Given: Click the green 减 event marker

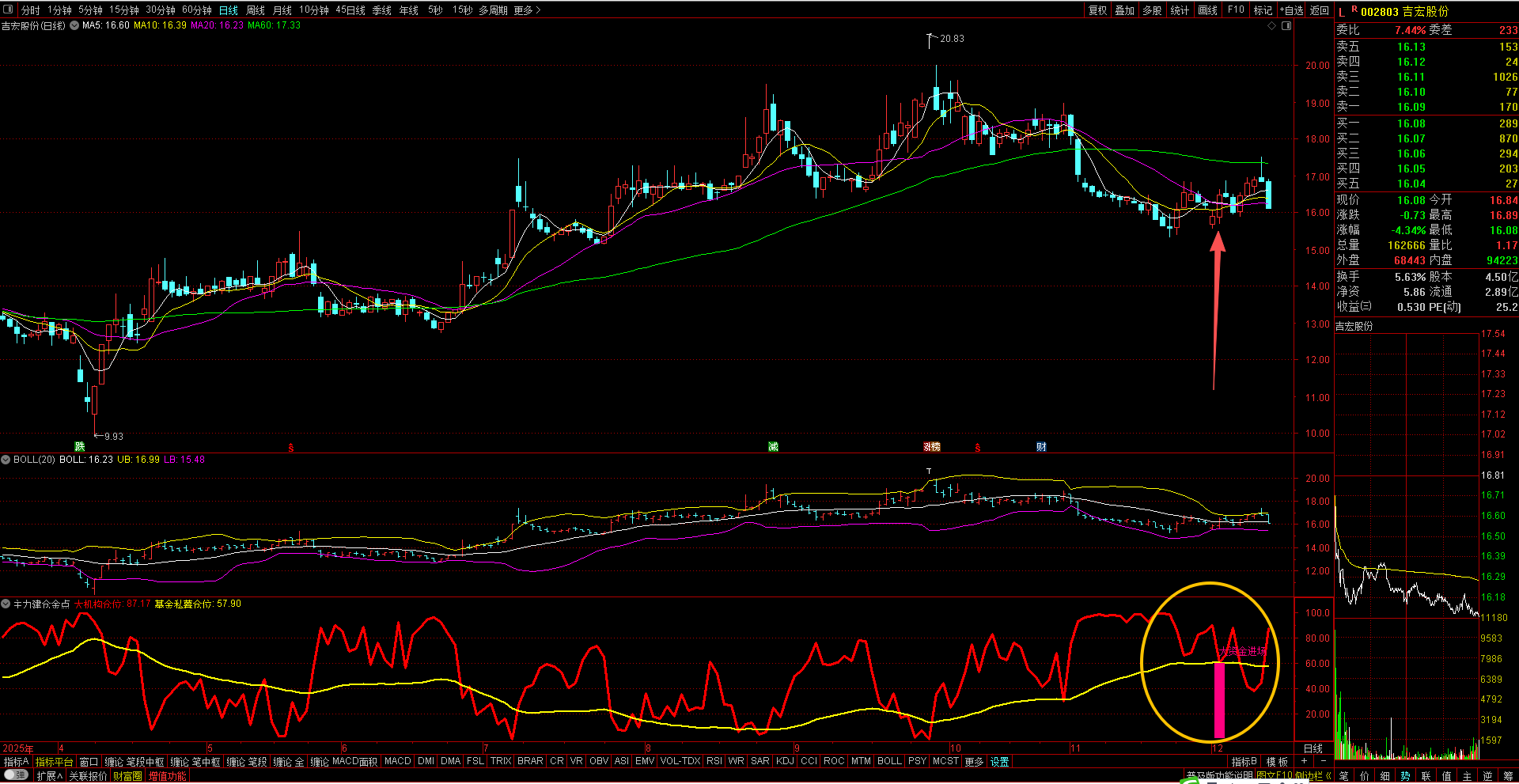Looking at the screenshot, I should (773, 447).
